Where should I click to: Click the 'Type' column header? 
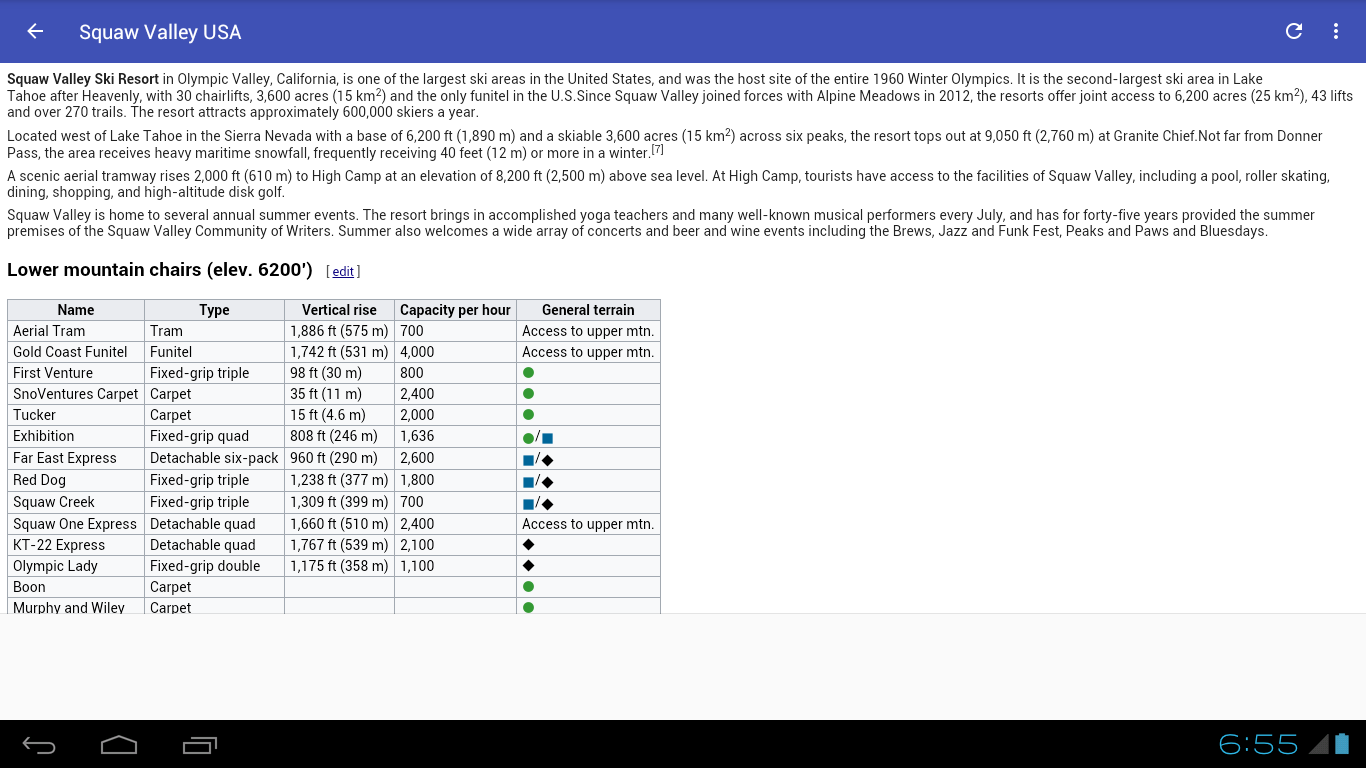(x=214, y=310)
